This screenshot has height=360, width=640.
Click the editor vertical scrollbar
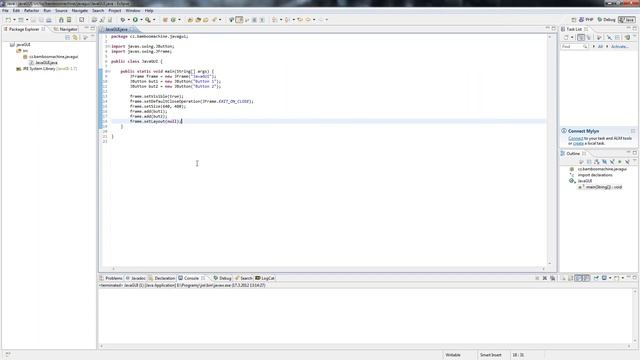tap(549, 150)
